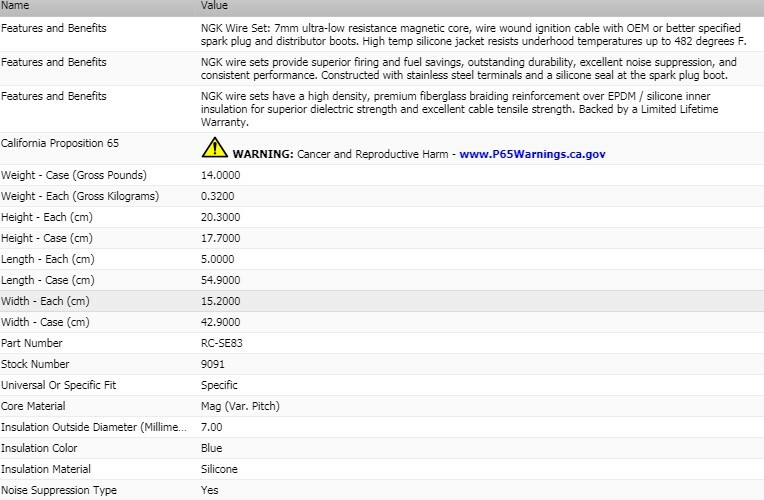Click the Core Material label

[33, 406]
